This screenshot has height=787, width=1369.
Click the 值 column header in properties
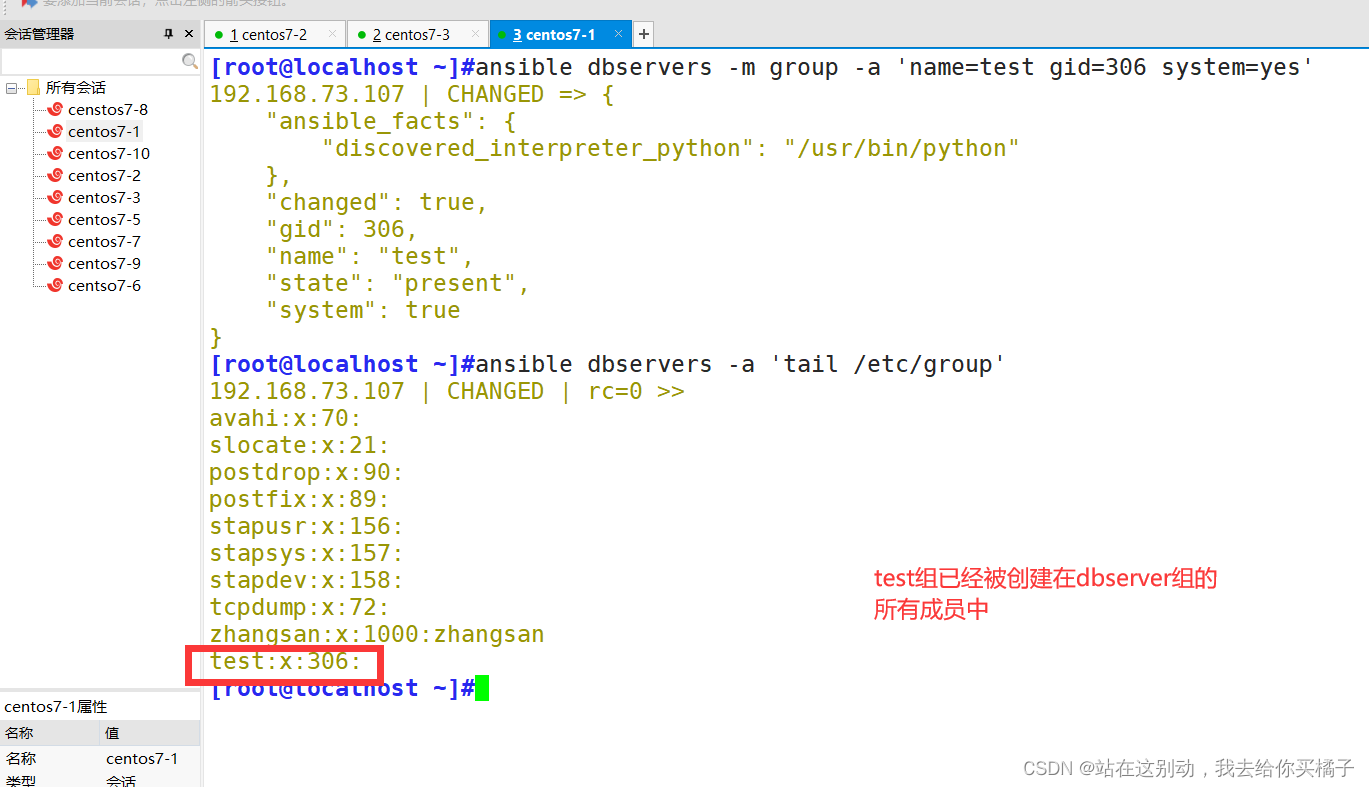click(151, 733)
